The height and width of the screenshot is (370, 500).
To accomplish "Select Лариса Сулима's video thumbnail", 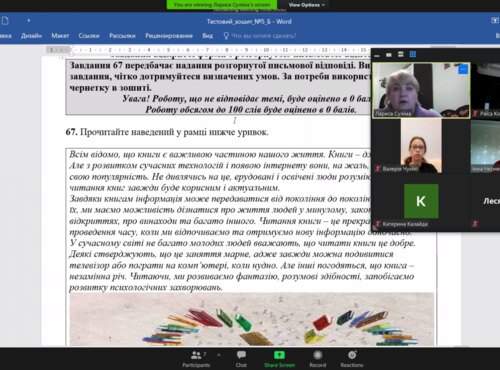I will (x=421, y=90).
